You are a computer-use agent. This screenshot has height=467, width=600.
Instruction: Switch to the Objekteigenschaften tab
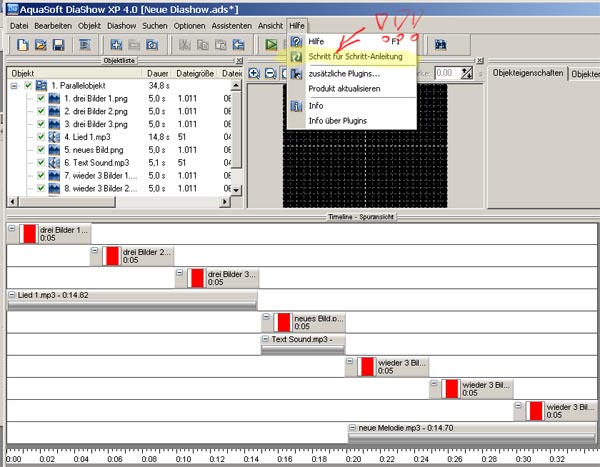point(526,74)
